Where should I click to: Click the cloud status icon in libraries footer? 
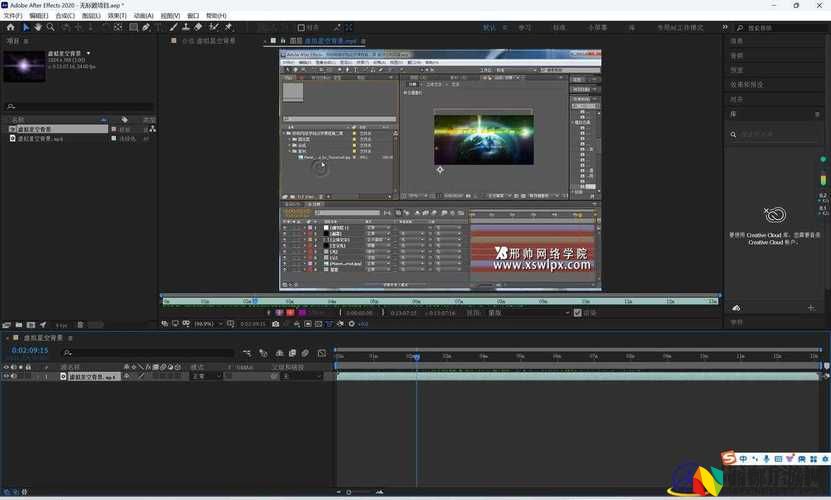736,308
